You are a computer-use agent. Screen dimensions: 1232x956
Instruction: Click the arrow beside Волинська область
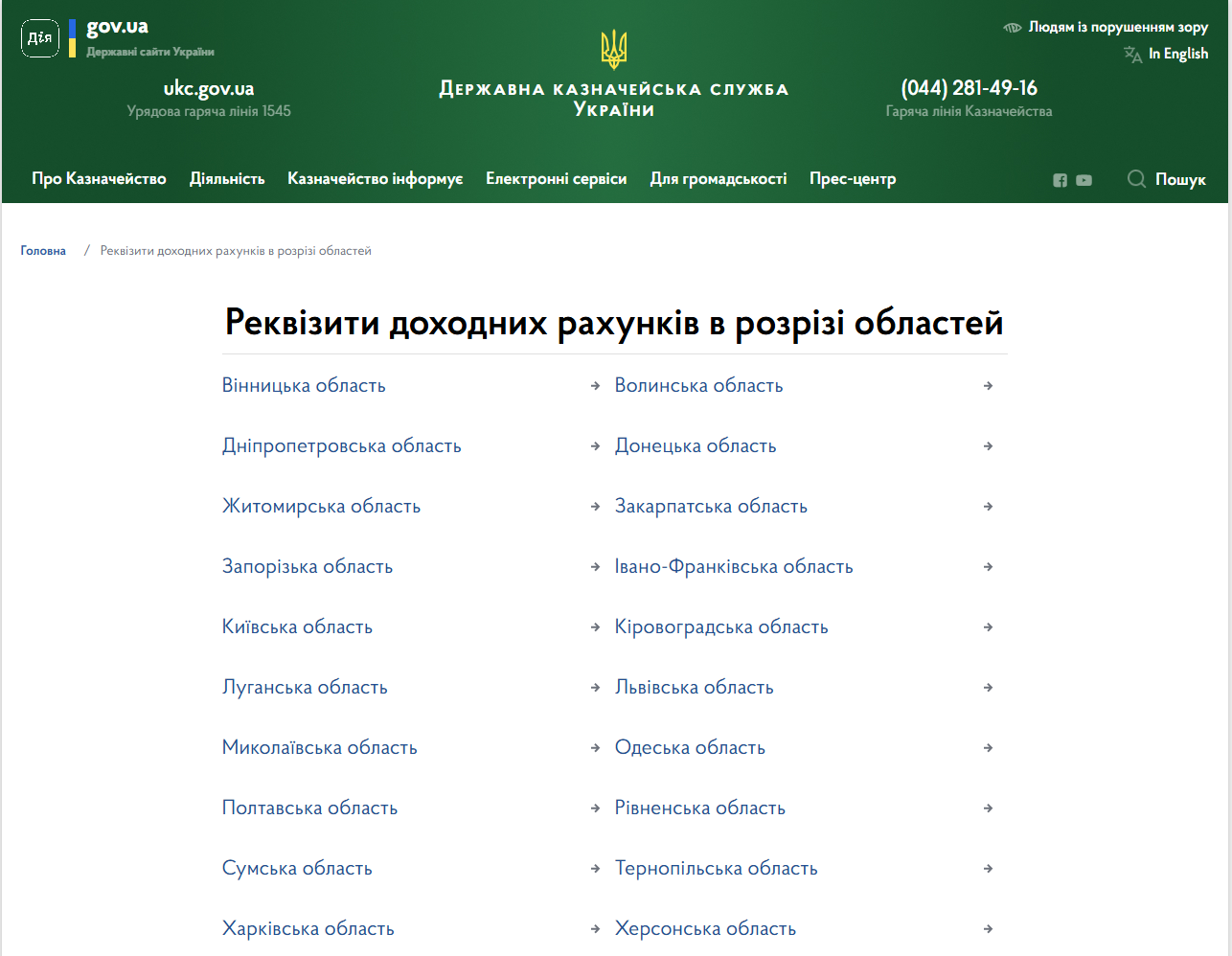(988, 386)
